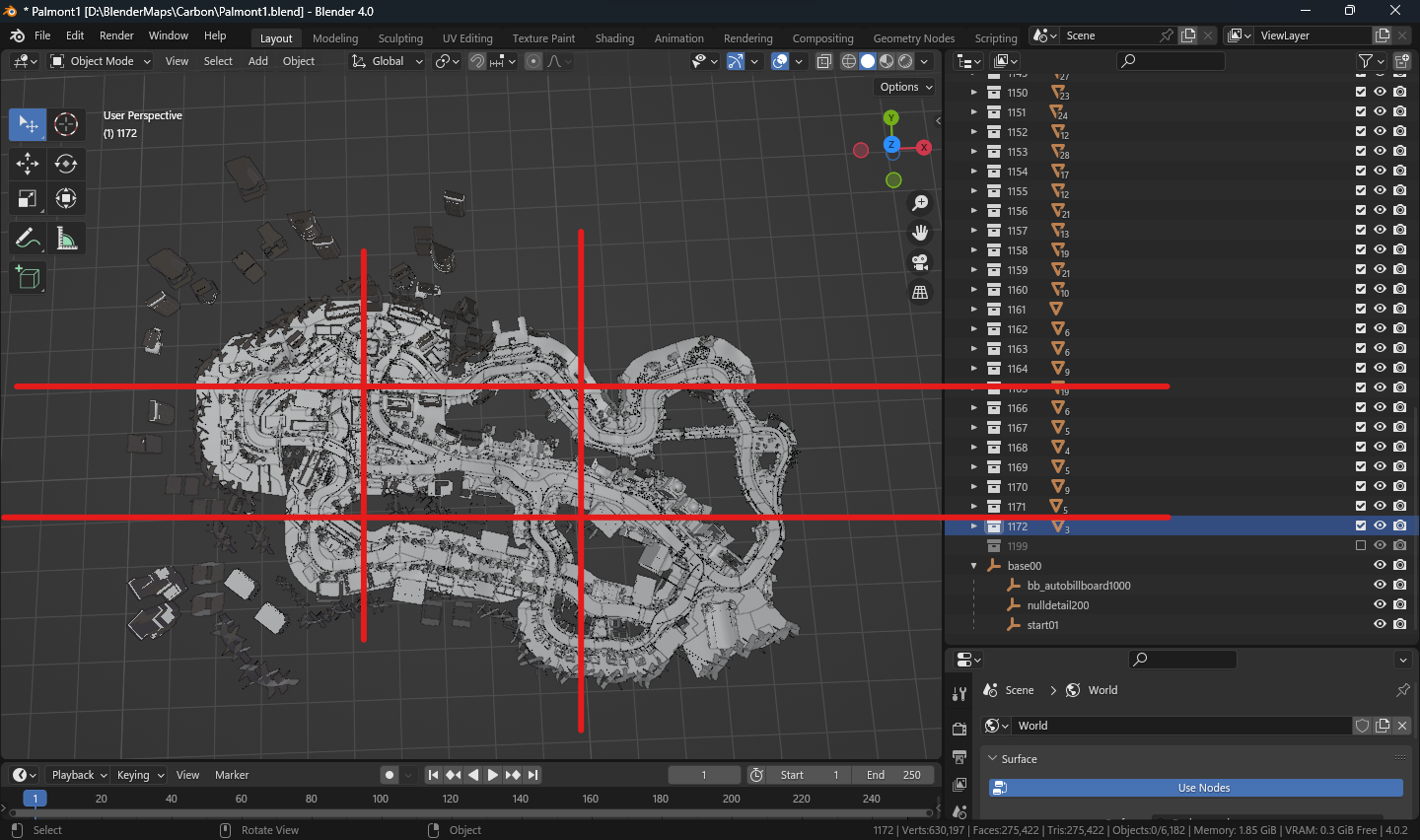Open the Render menu
1420x840 pixels.
116,35
